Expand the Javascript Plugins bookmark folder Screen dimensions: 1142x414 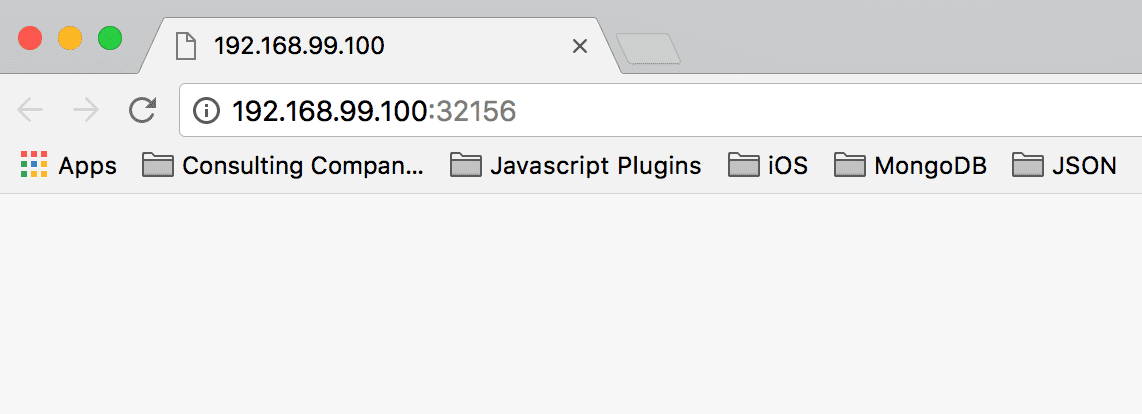pos(575,165)
